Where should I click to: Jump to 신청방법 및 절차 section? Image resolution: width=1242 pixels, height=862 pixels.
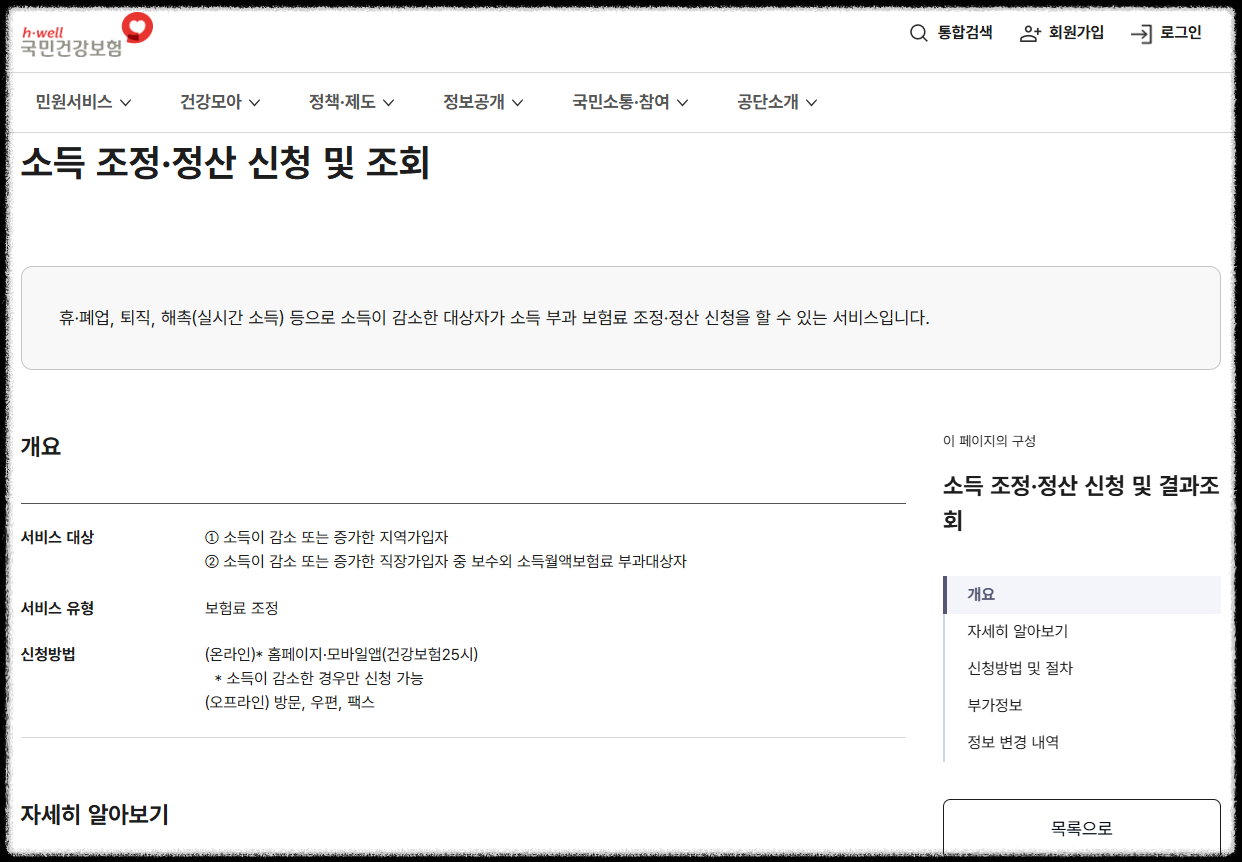pyautogui.click(x=1019, y=668)
